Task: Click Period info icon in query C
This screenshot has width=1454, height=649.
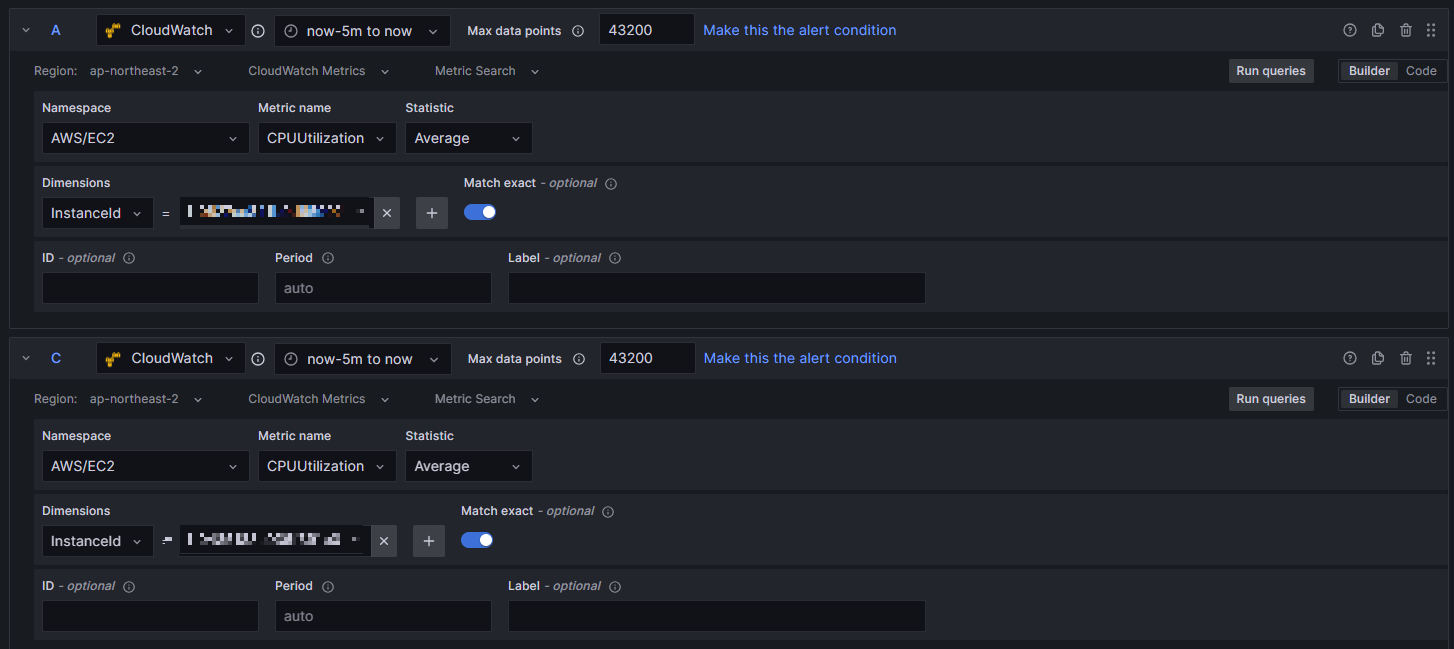Action: [x=328, y=586]
